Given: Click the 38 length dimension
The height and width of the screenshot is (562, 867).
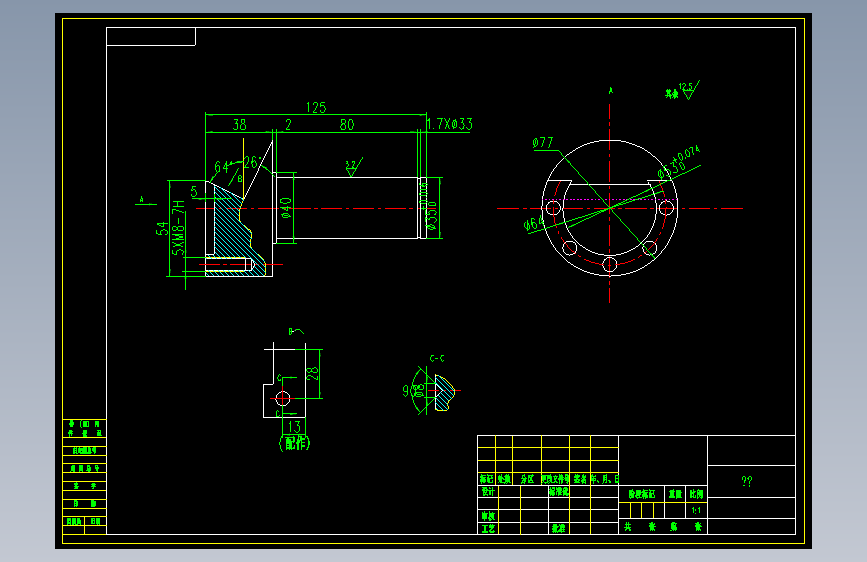Looking at the screenshot, I should click(239, 124).
